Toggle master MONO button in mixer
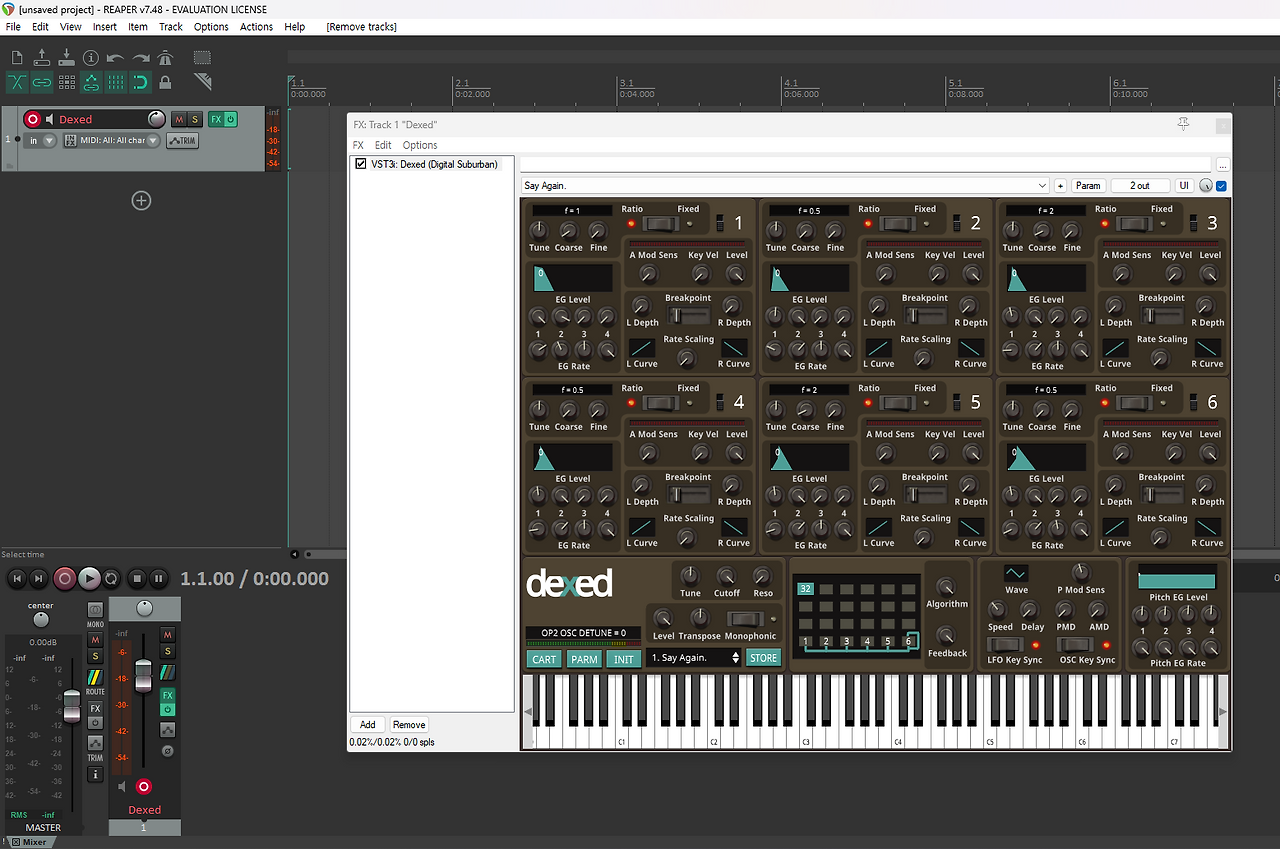The width and height of the screenshot is (1280, 849). click(95, 610)
